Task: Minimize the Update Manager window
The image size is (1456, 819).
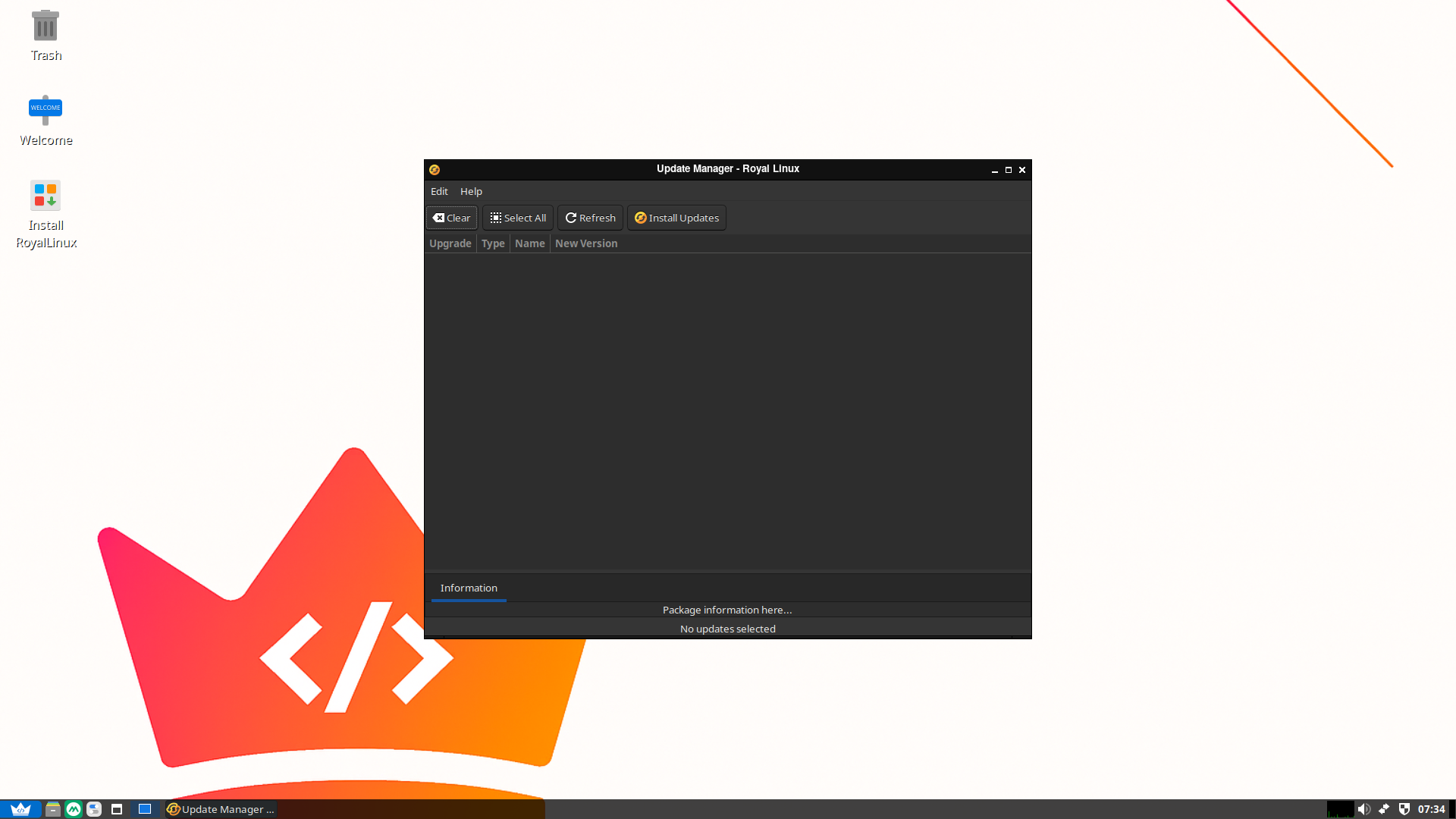Action: pyautogui.click(x=995, y=170)
